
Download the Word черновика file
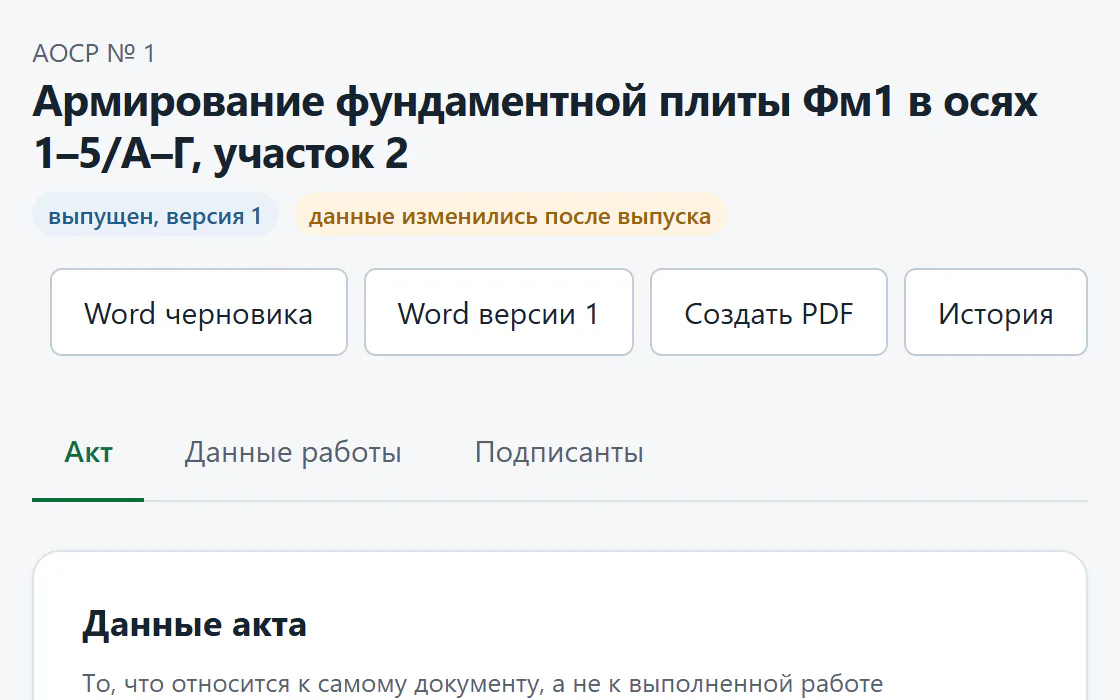pyautogui.click(x=199, y=312)
